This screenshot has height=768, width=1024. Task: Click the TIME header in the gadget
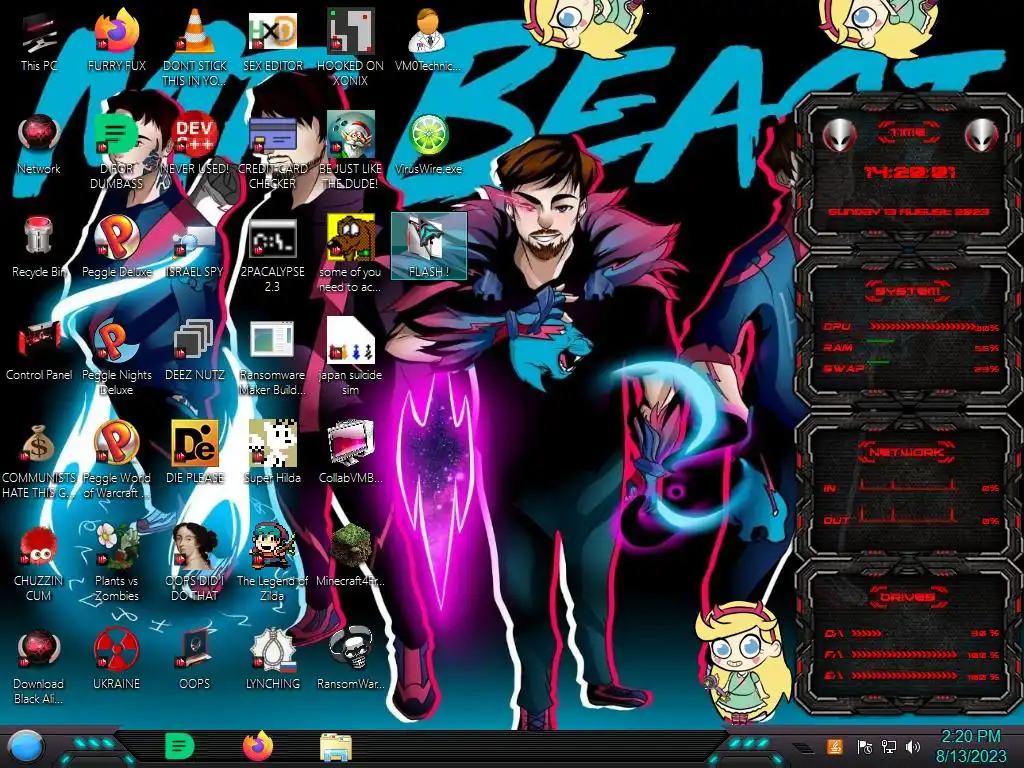click(x=908, y=133)
